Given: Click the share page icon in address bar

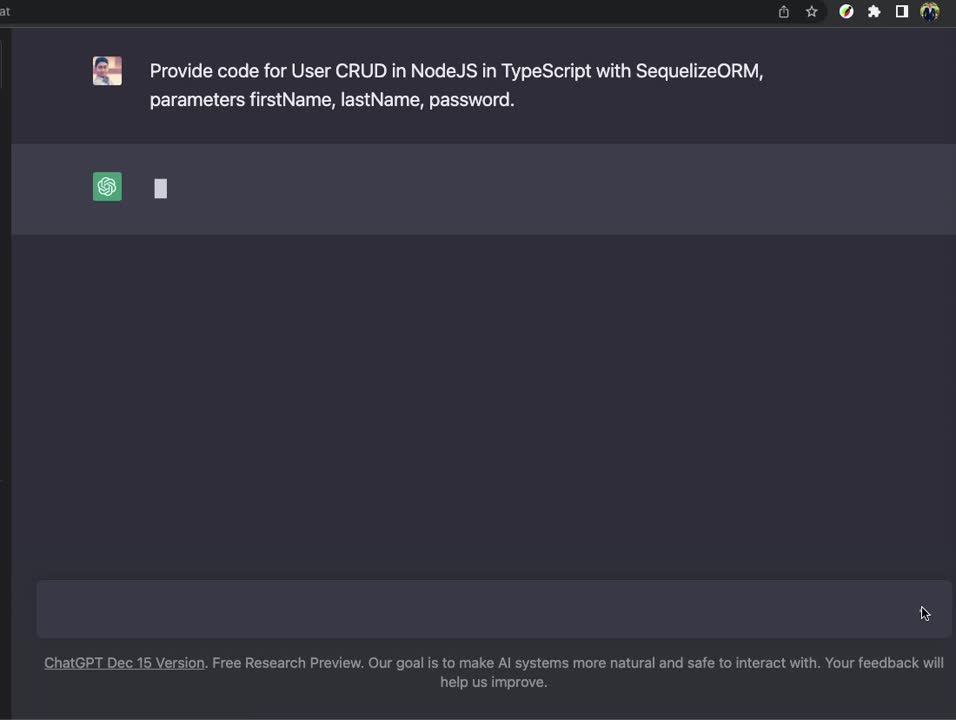Looking at the screenshot, I should point(783,12).
